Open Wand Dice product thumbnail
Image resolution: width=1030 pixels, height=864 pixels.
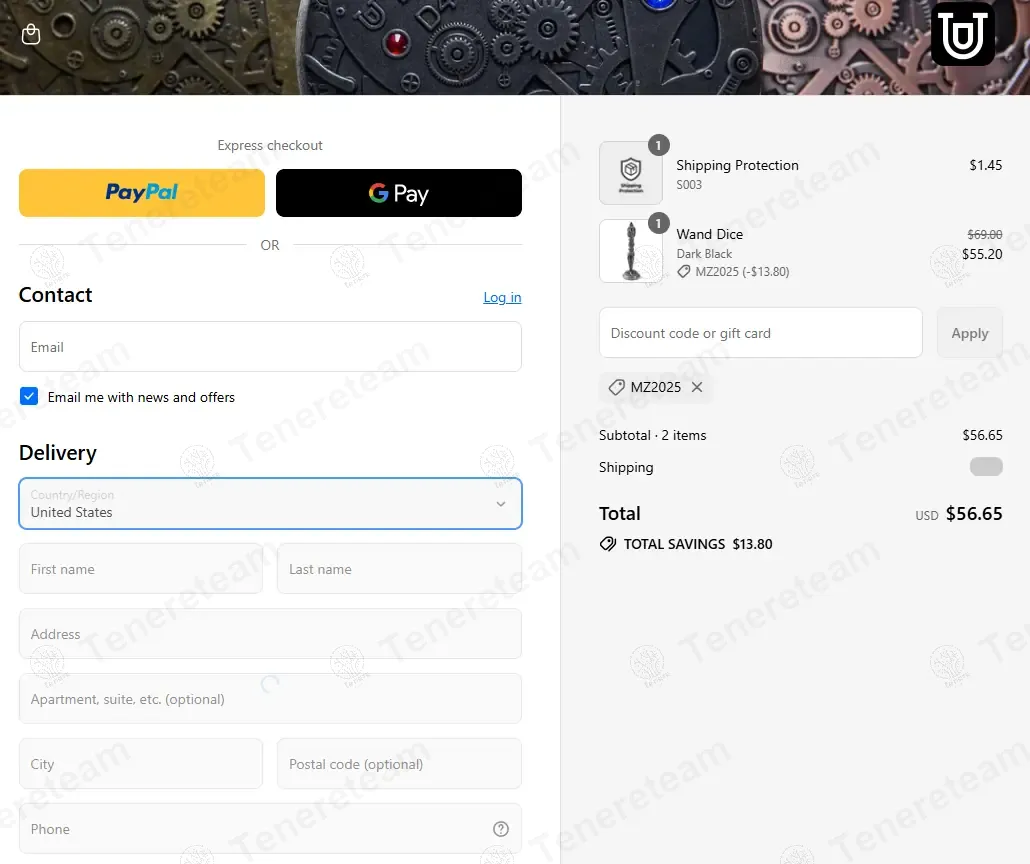pyautogui.click(x=631, y=251)
